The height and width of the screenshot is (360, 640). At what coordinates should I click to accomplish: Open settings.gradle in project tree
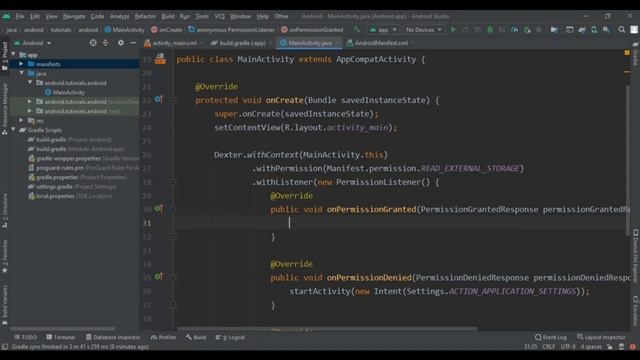(72, 187)
